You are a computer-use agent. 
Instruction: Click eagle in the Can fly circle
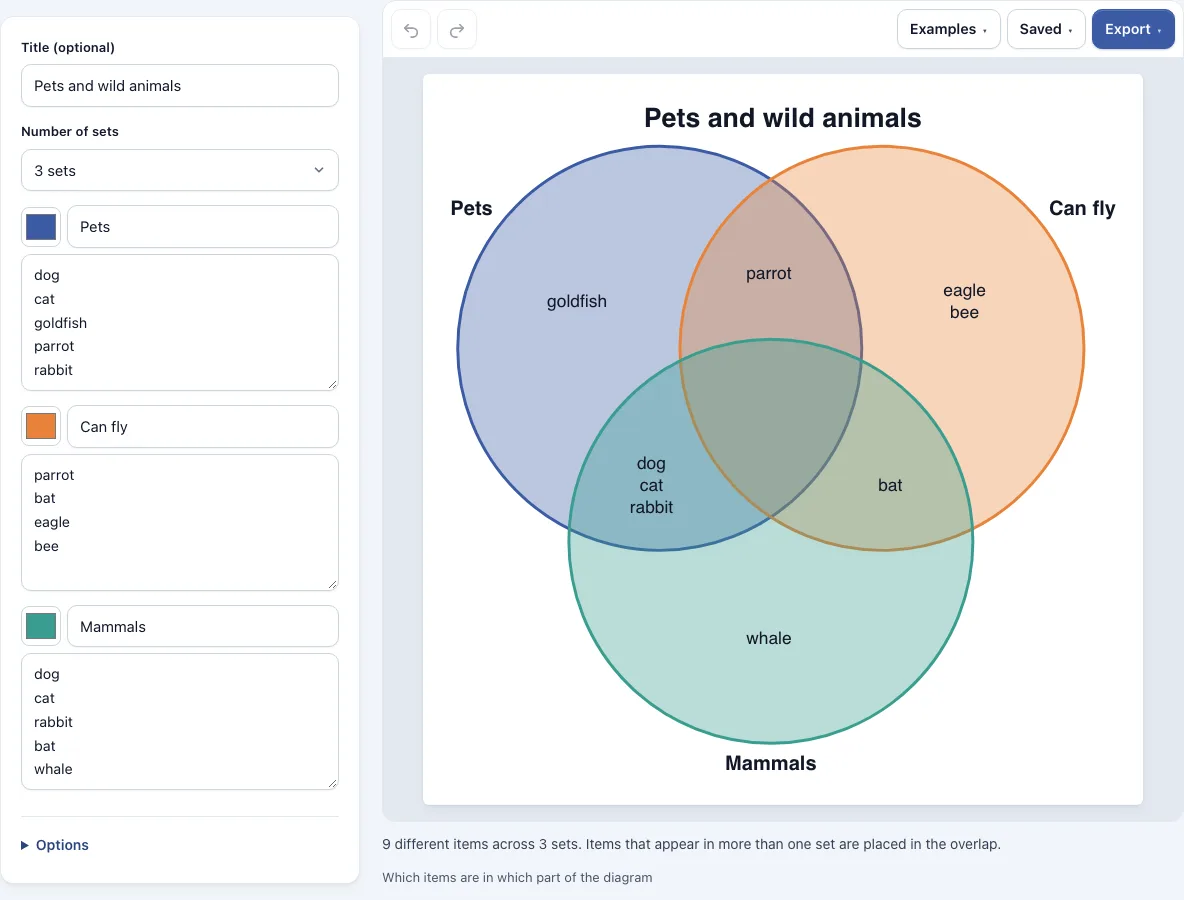pos(964,291)
